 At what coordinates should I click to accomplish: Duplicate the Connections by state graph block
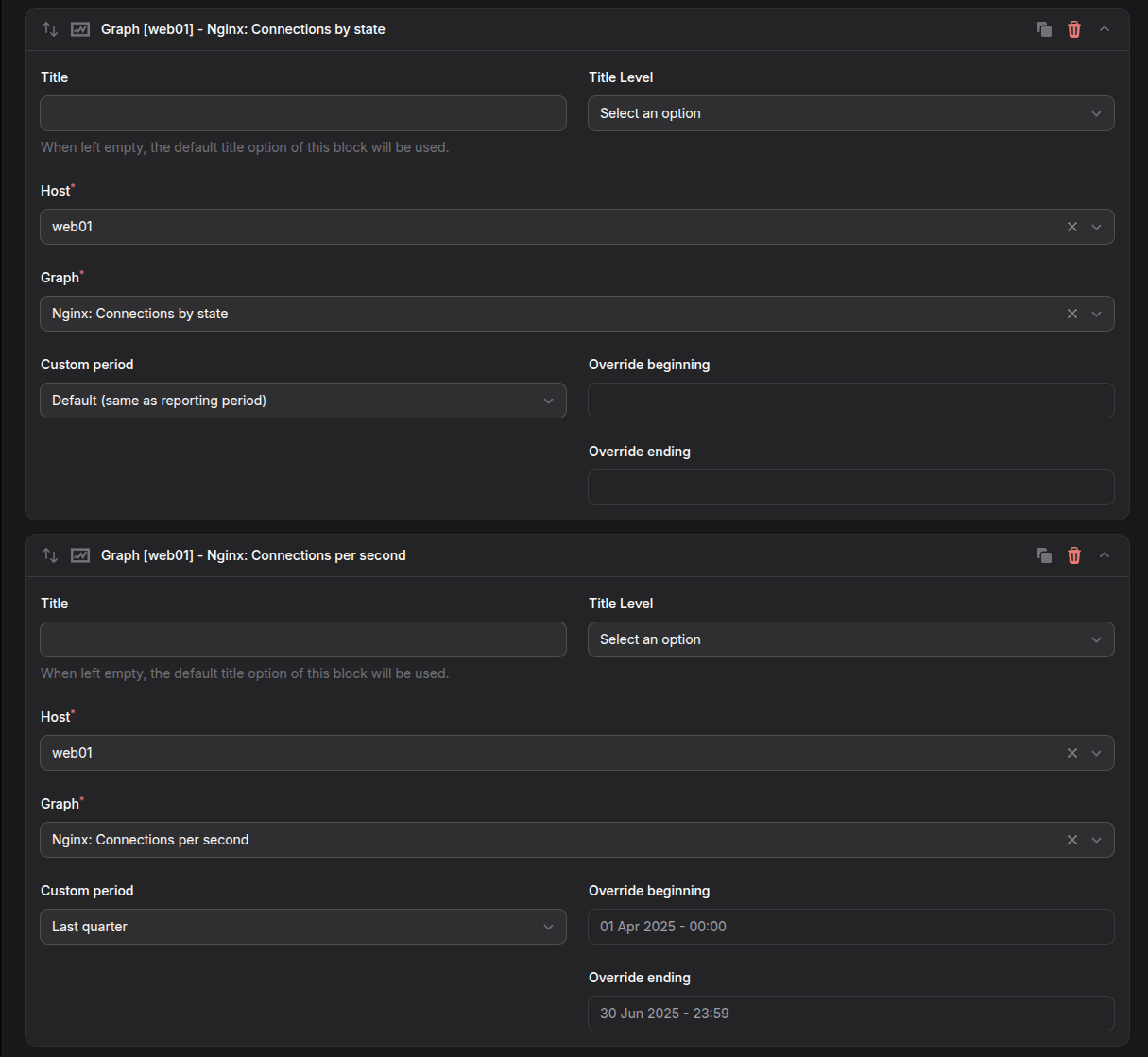tap(1044, 29)
